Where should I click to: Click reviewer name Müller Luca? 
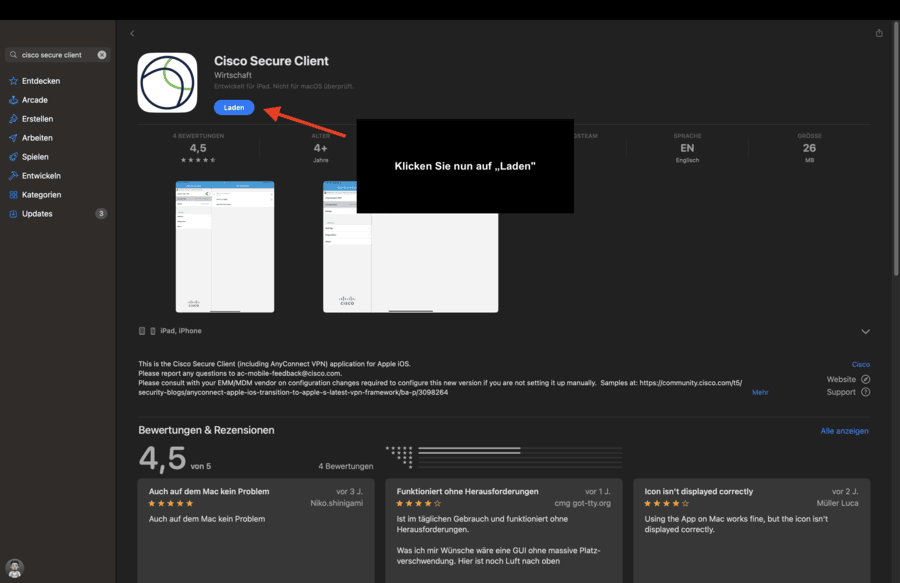coord(837,503)
